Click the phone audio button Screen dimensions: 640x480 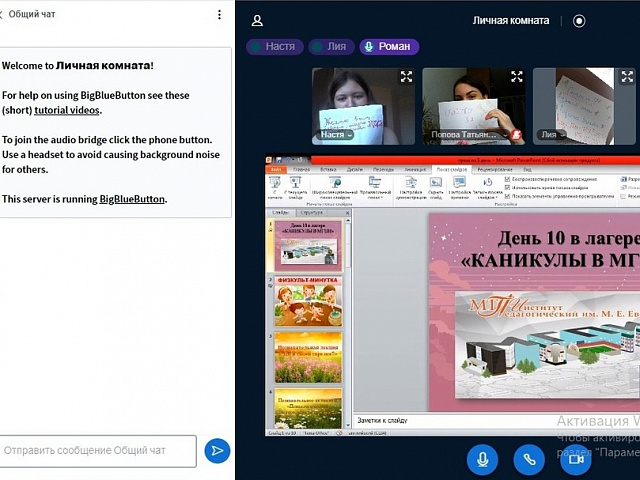529,459
